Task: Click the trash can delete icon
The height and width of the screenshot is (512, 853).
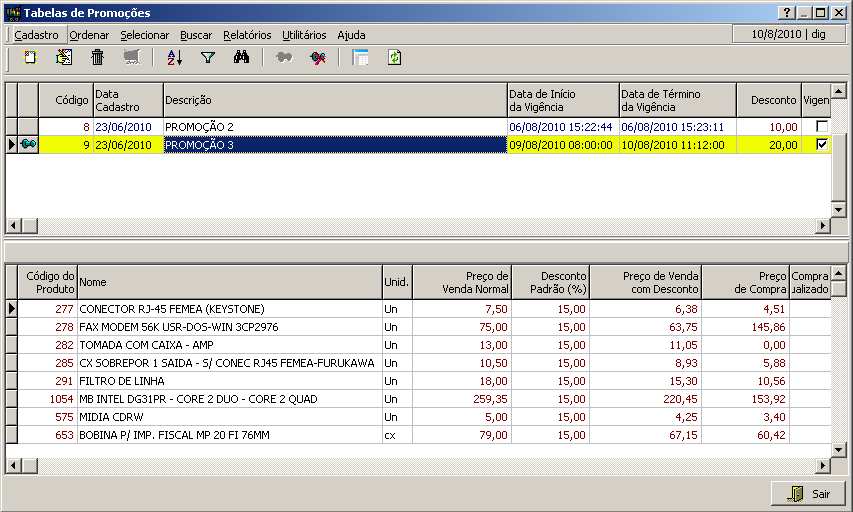Action: [97, 58]
